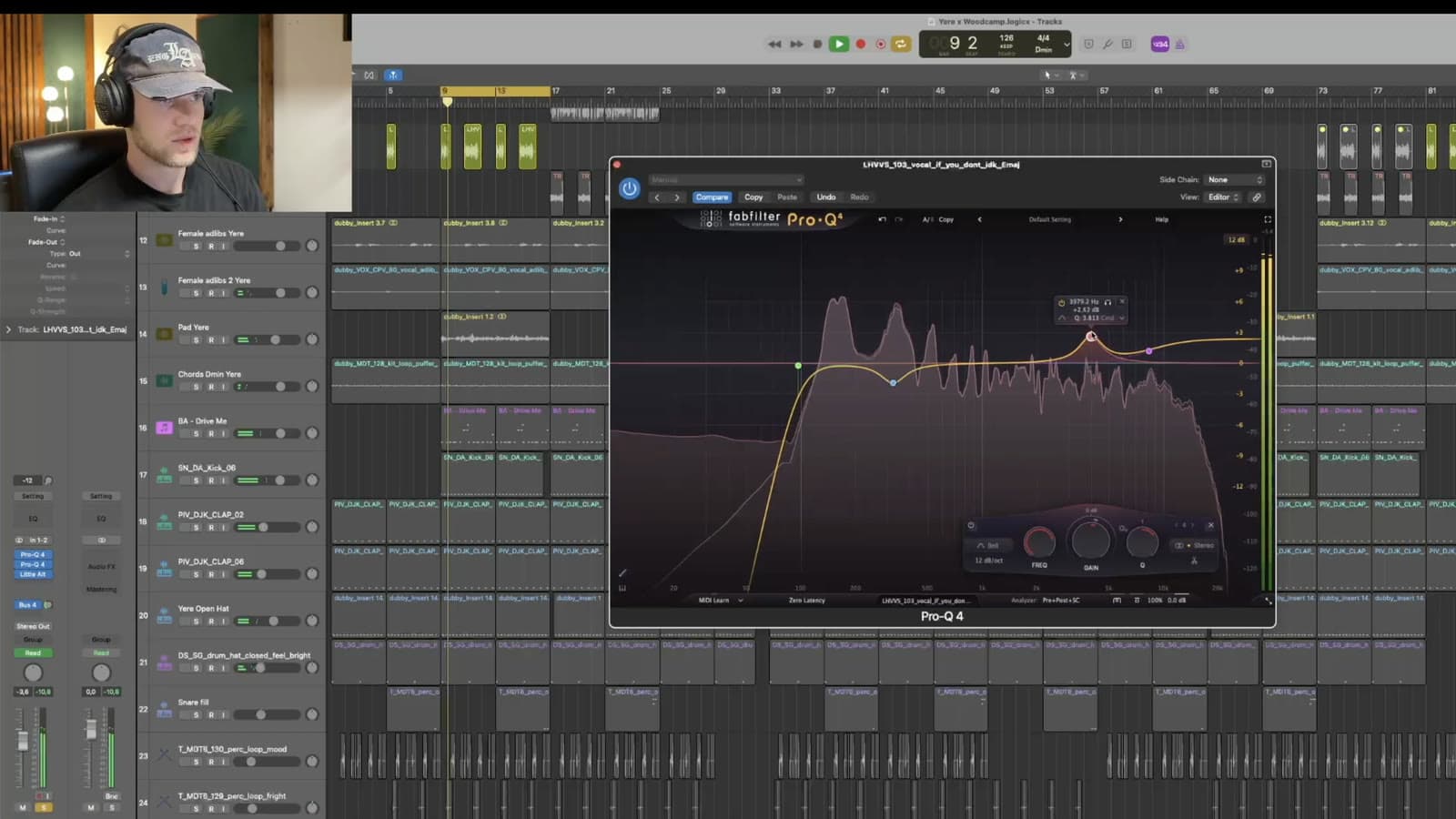The height and width of the screenshot is (819, 1456).
Task: Click the BA - Drive Me track icon
Action: tap(164, 428)
